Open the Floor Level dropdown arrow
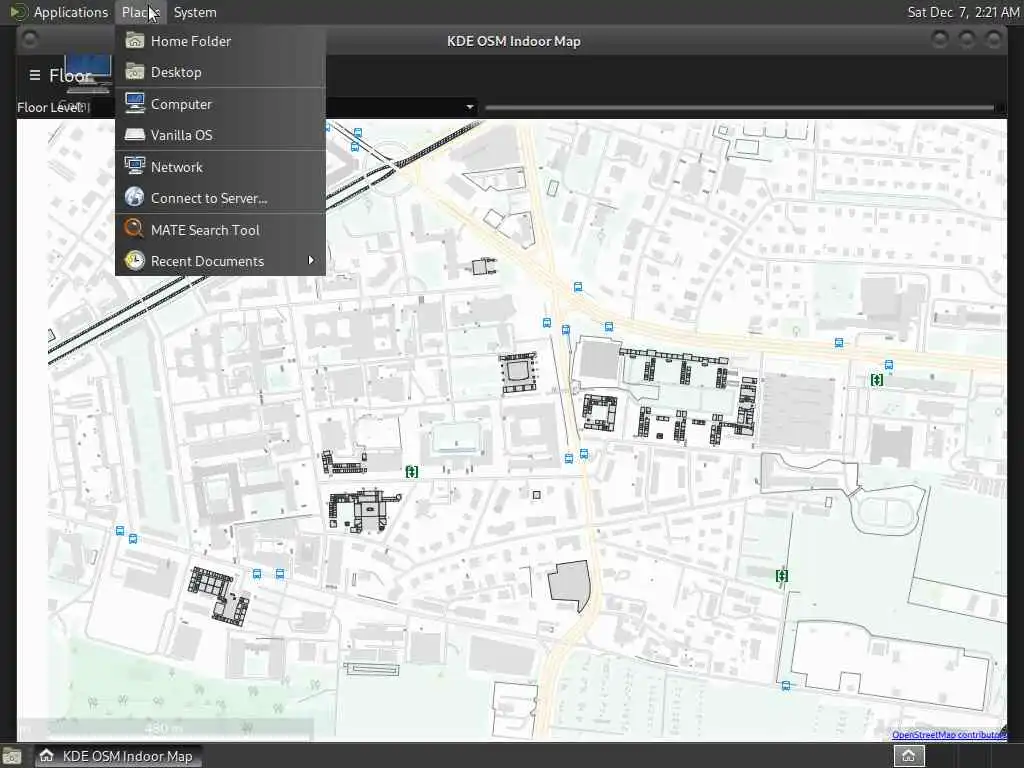This screenshot has height=768, width=1024. click(x=470, y=107)
